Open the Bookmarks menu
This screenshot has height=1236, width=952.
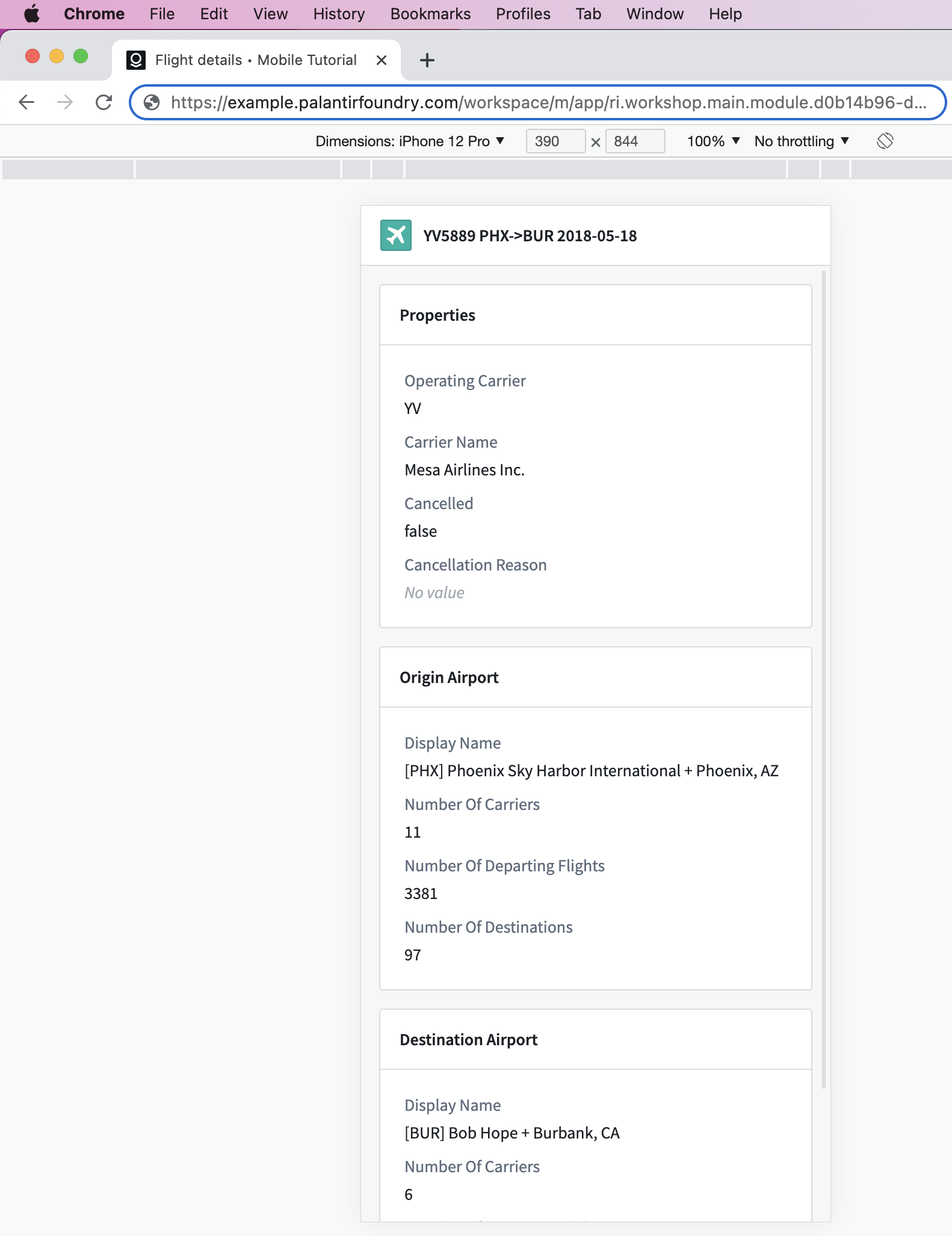(x=430, y=14)
